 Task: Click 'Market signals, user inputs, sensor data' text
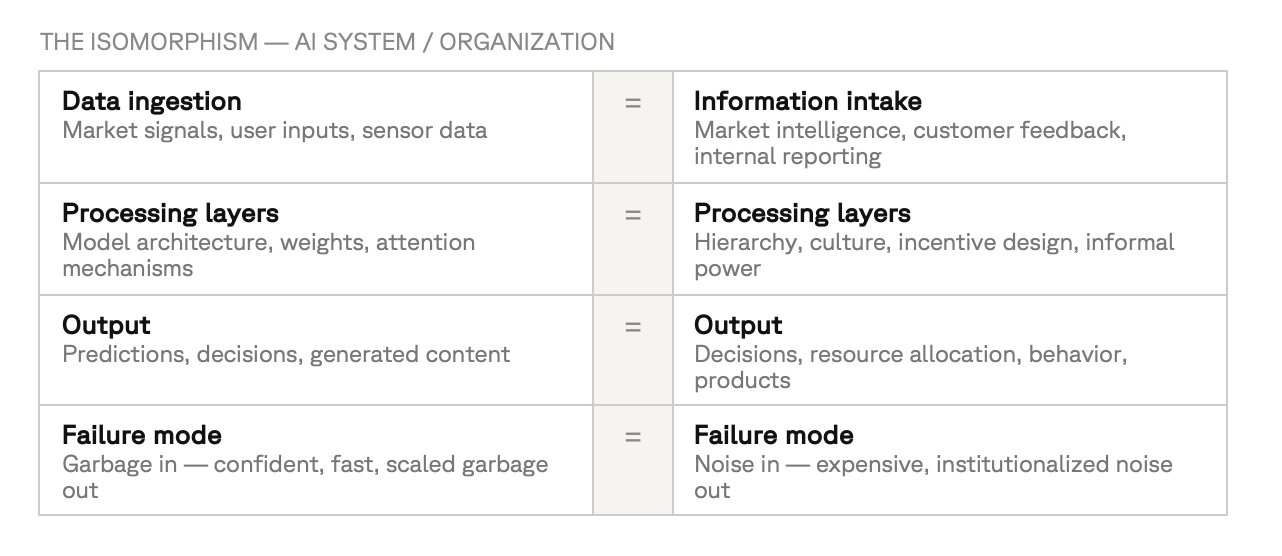[x=275, y=130]
